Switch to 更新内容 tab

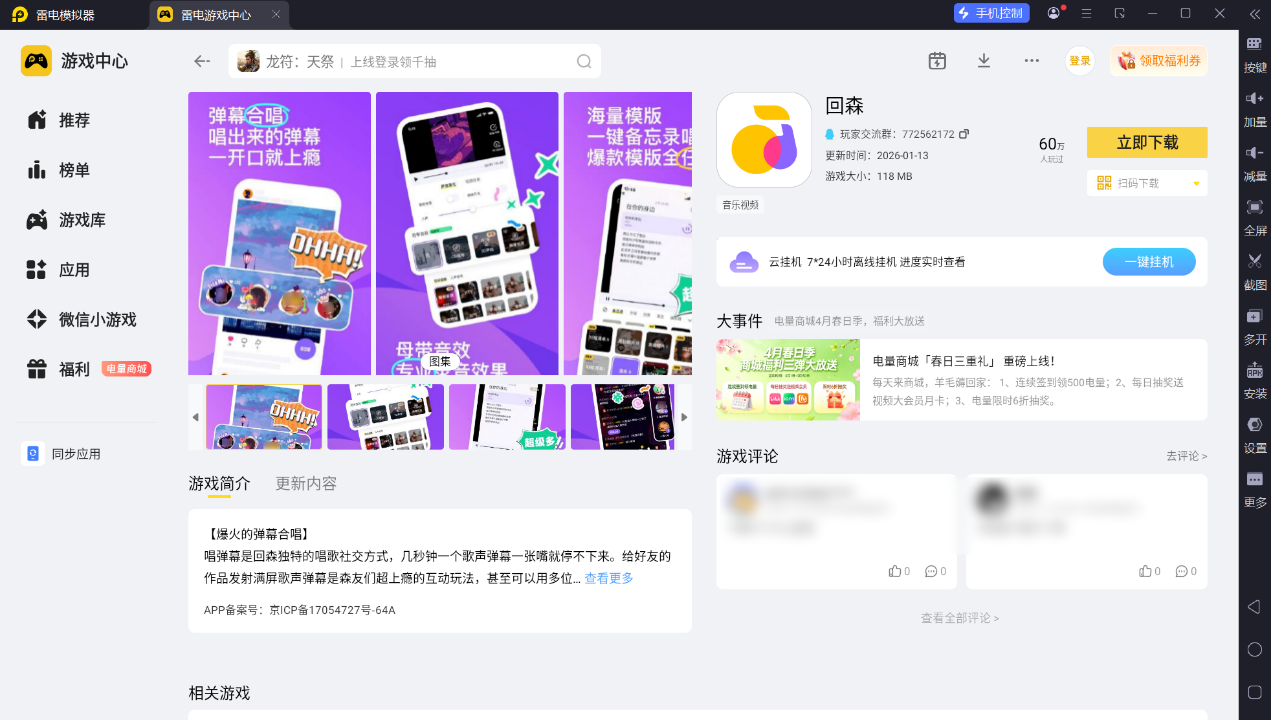coord(306,484)
